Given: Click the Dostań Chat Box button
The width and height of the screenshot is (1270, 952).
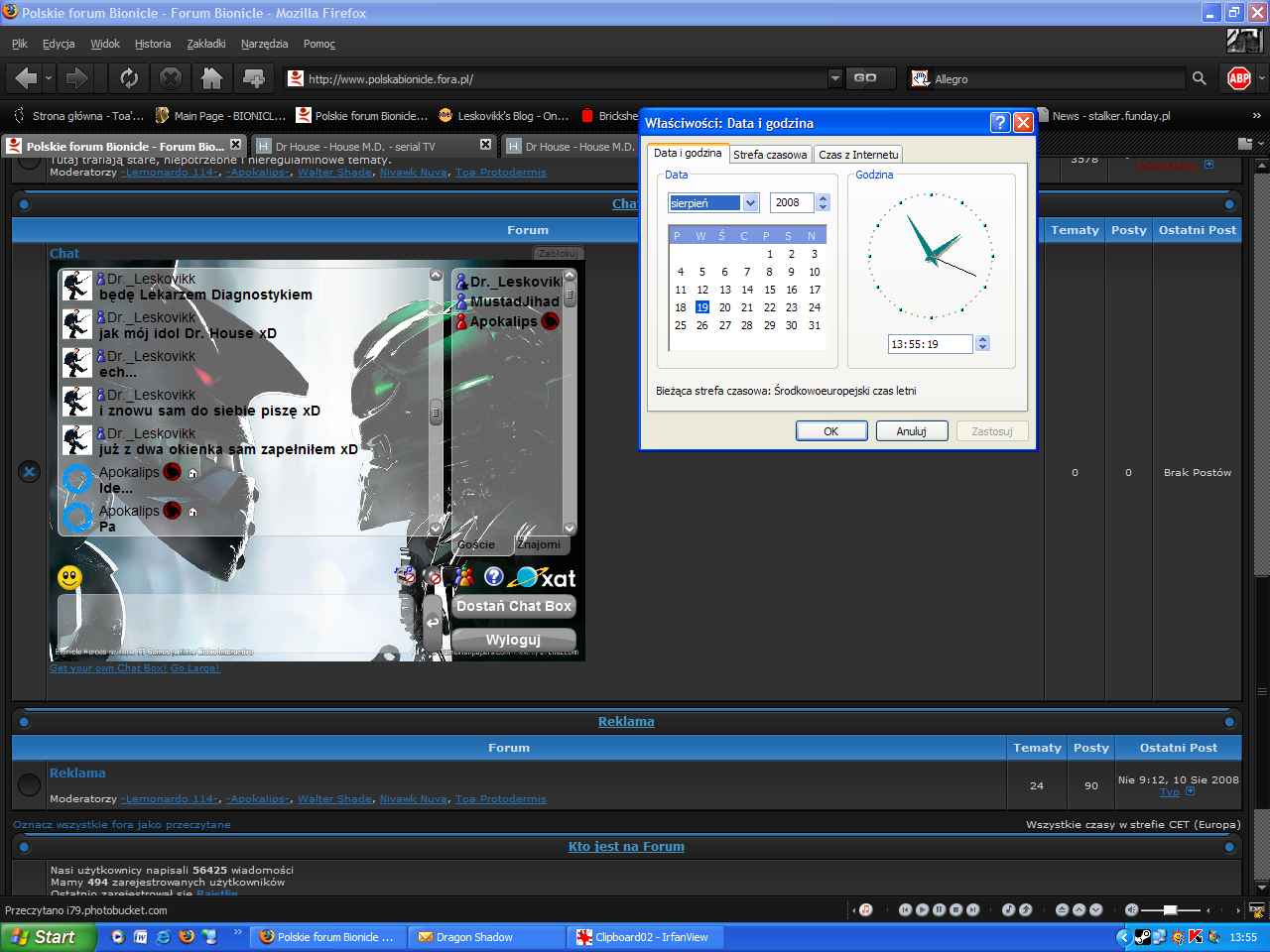Looking at the screenshot, I should [514, 606].
